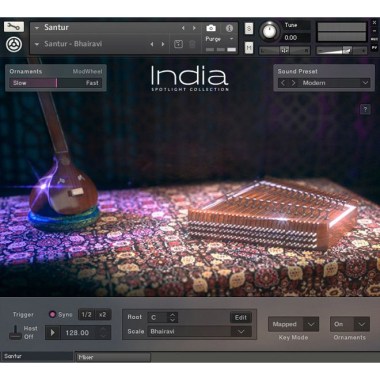Expand the Sound Preset Modern dropdown

coord(365,83)
